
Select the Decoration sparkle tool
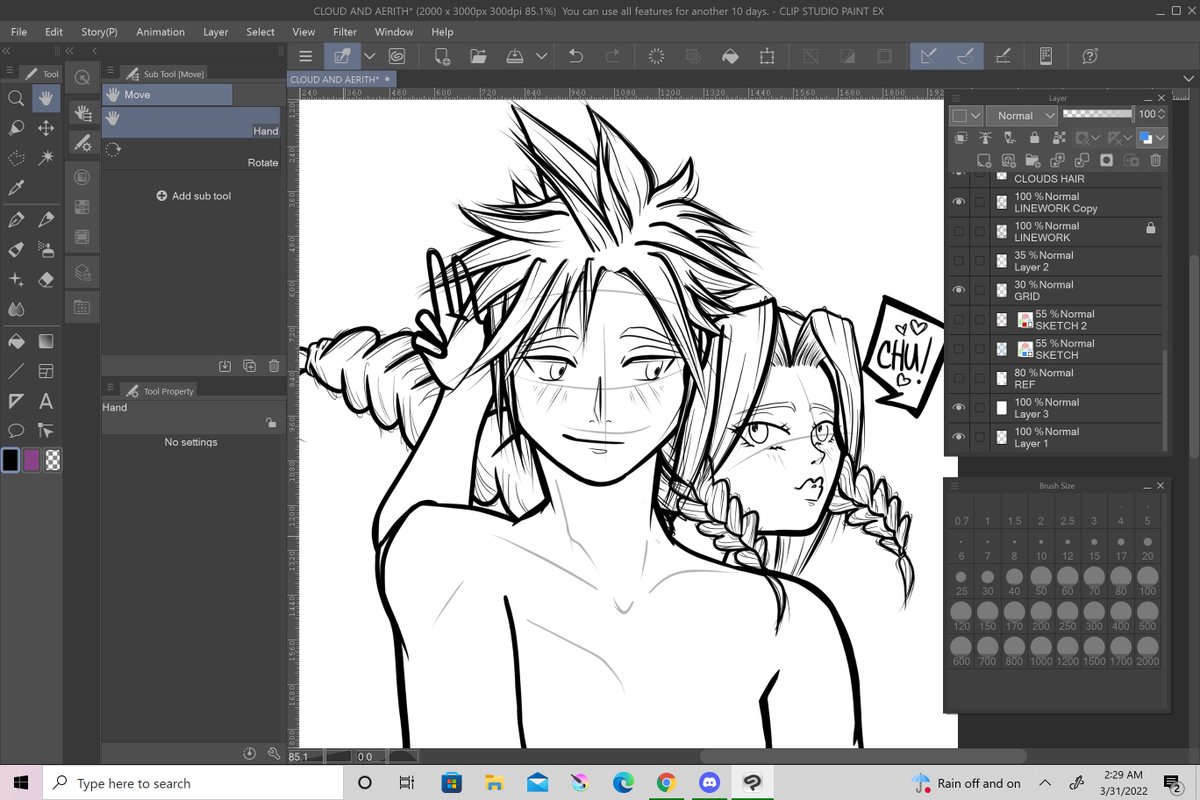click(16, 280)
